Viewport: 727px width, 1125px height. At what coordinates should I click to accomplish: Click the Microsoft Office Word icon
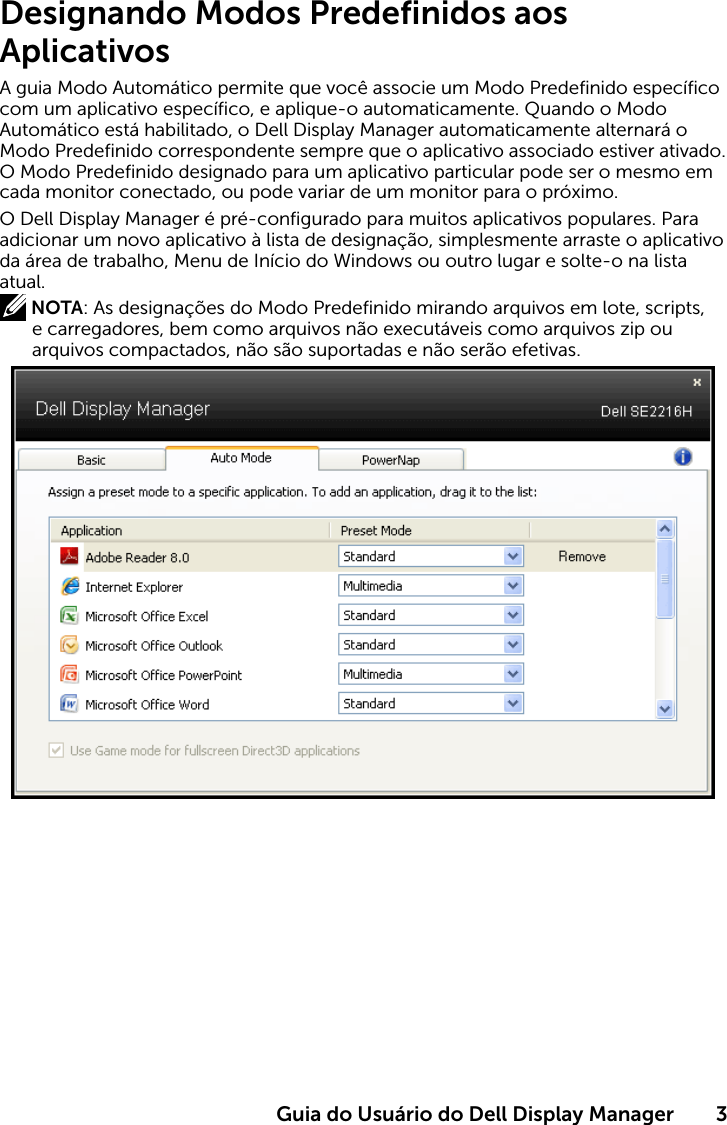pos(70,704)
